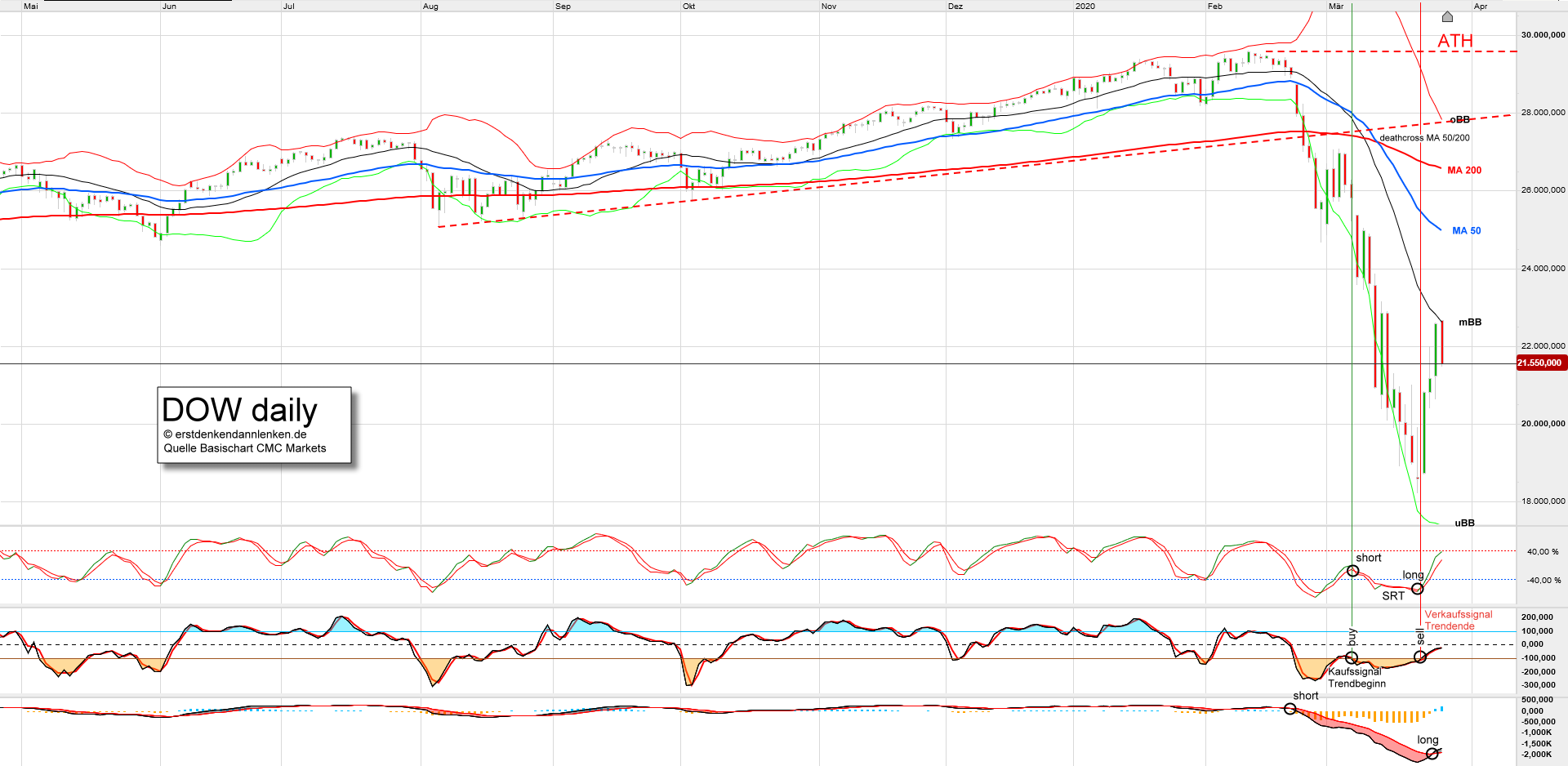Screen dimensions: 1568x766
Task: Click the 'Feb' month label on time axis
Action: (1215, 7)
